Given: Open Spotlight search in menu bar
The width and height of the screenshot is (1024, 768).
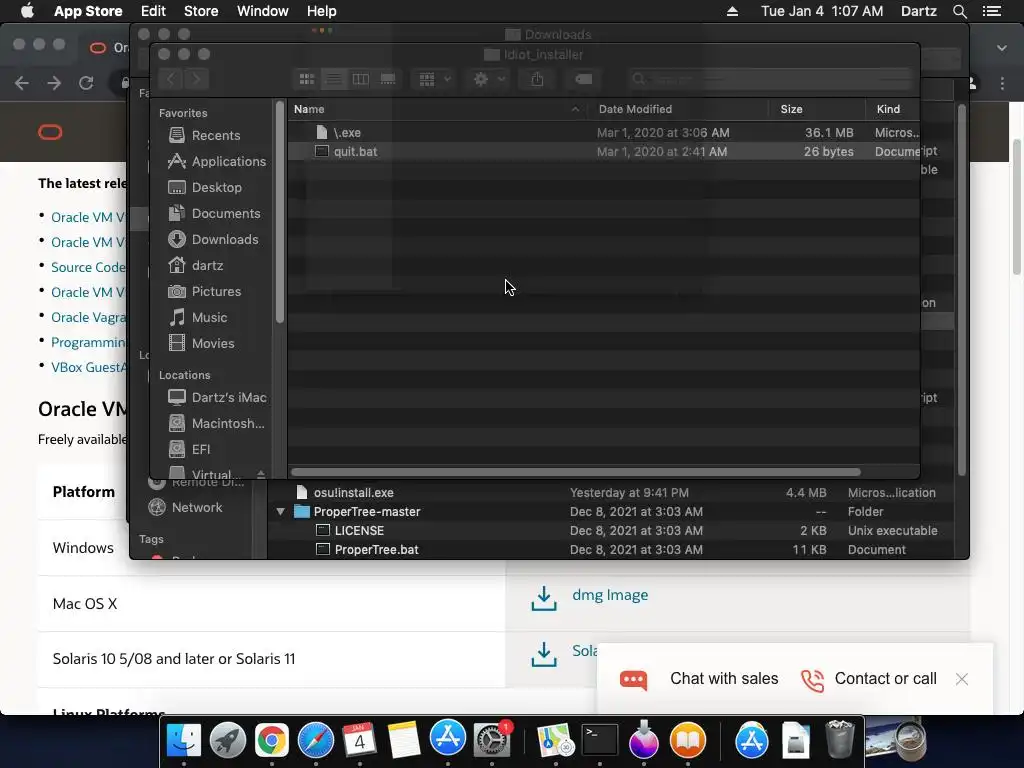Looking at the screenshot, I should (960, 11).
